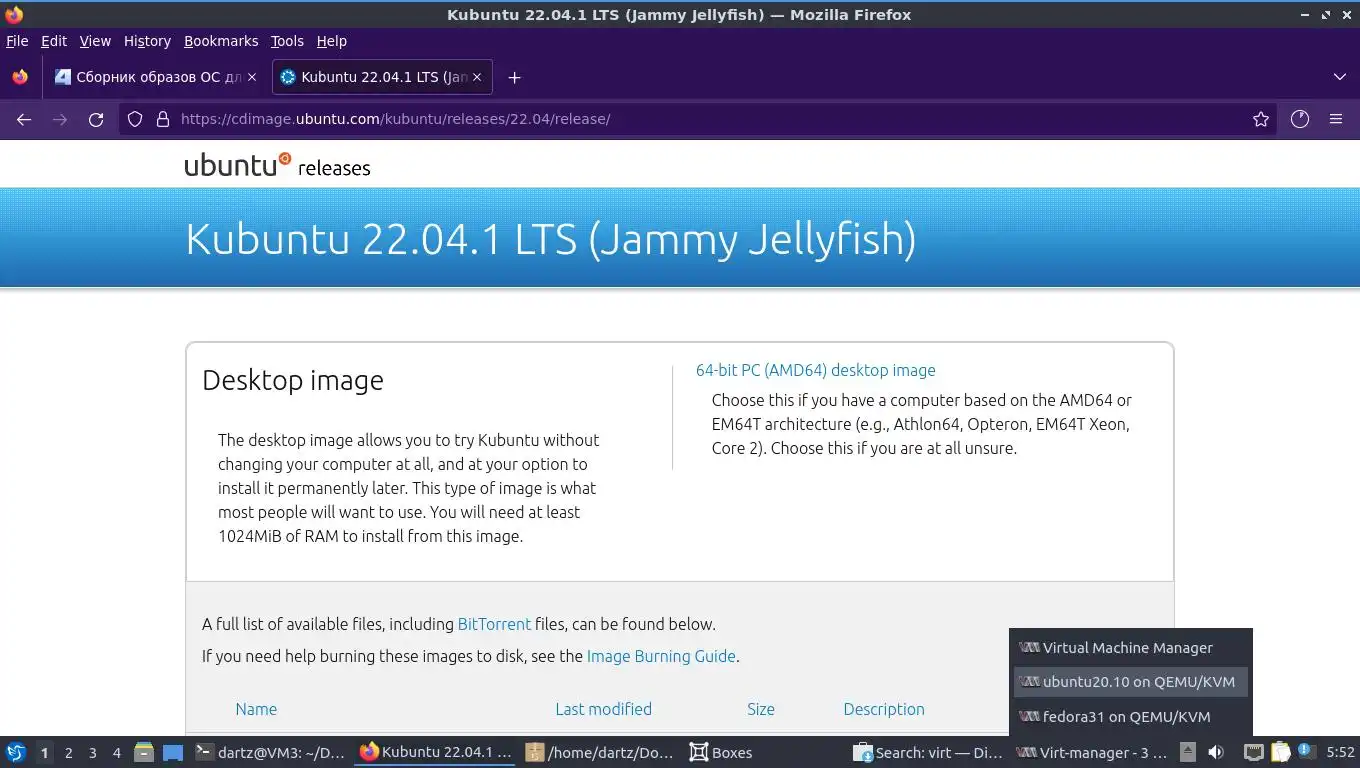
Task: Click the 5:52 panel clock
Action: [x=1340, y=752]
